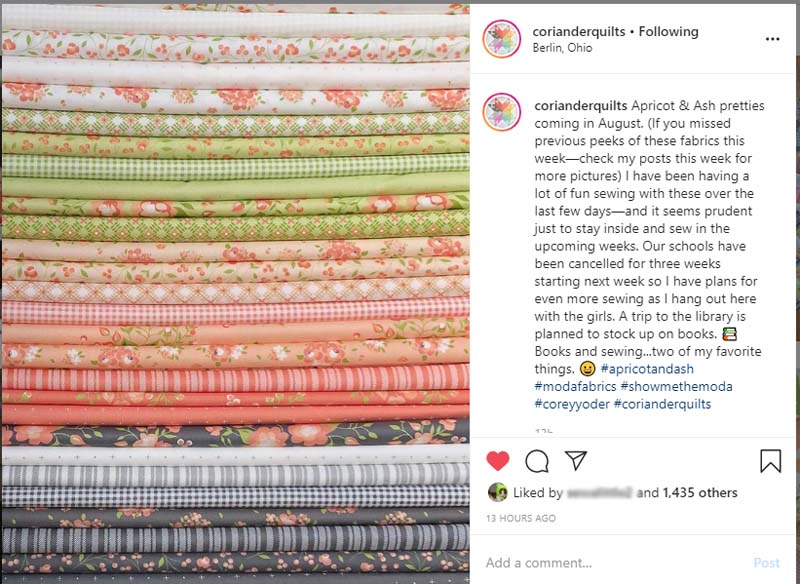Screen dimensions: 800x584
Task: Open the small avatar of the liker
Action: coord(497,492)
